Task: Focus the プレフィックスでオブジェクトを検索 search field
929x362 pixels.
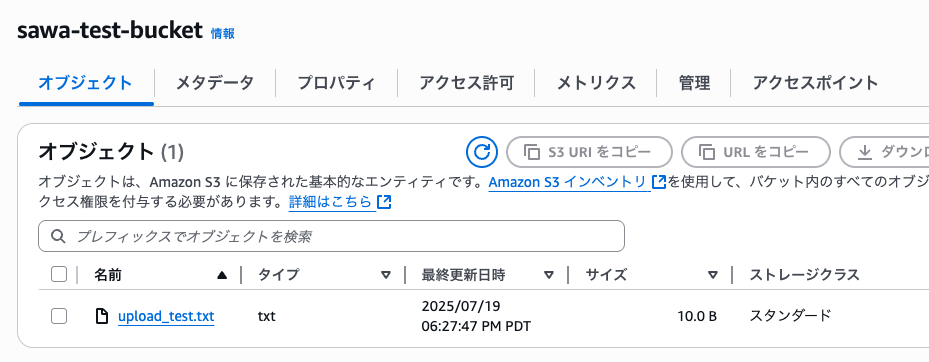Action: [331, 236]
